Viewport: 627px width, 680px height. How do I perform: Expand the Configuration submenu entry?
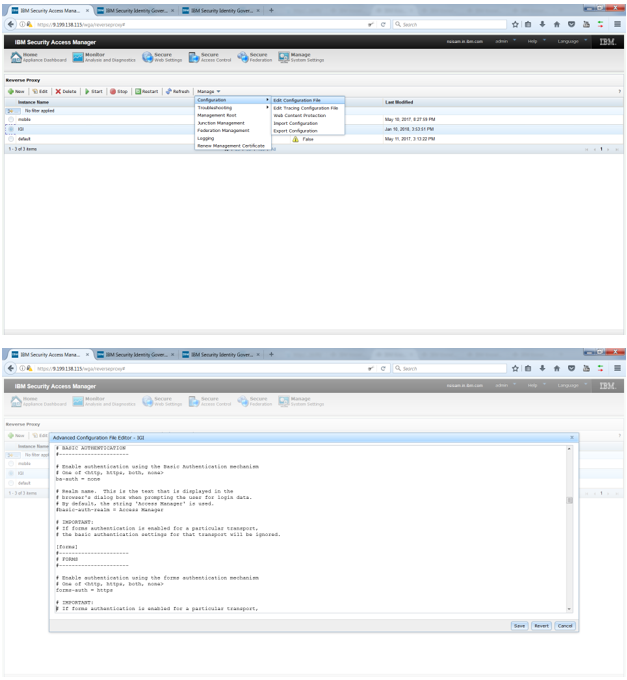pos(233,100)
